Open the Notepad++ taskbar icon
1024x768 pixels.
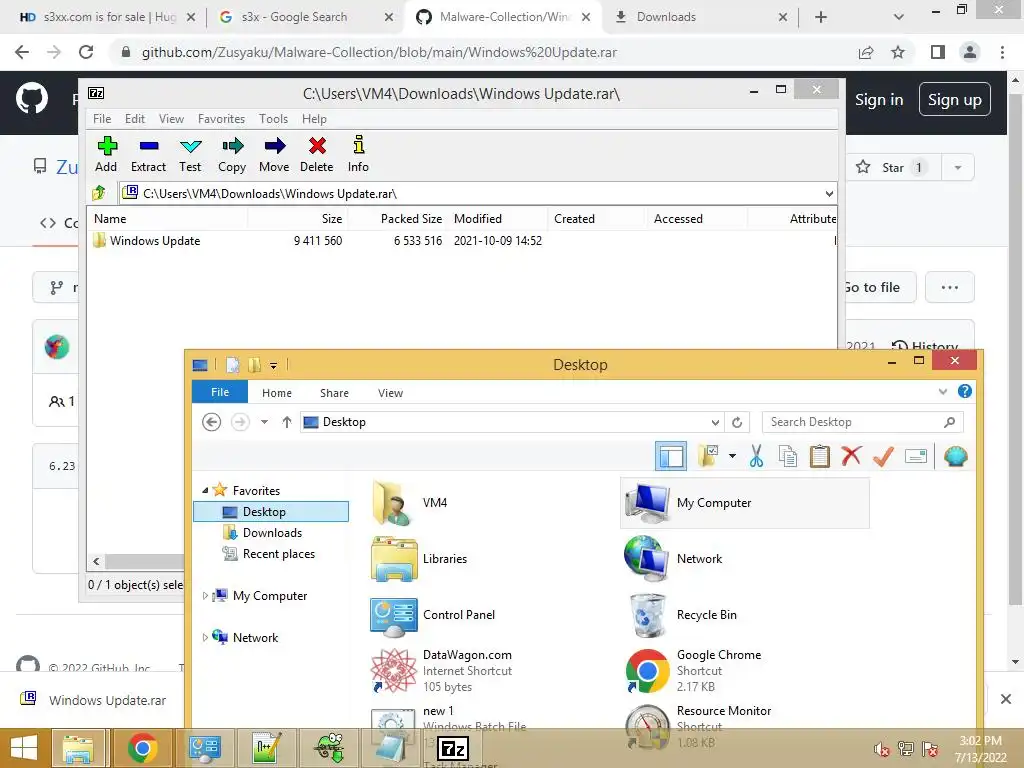(268, 748)
